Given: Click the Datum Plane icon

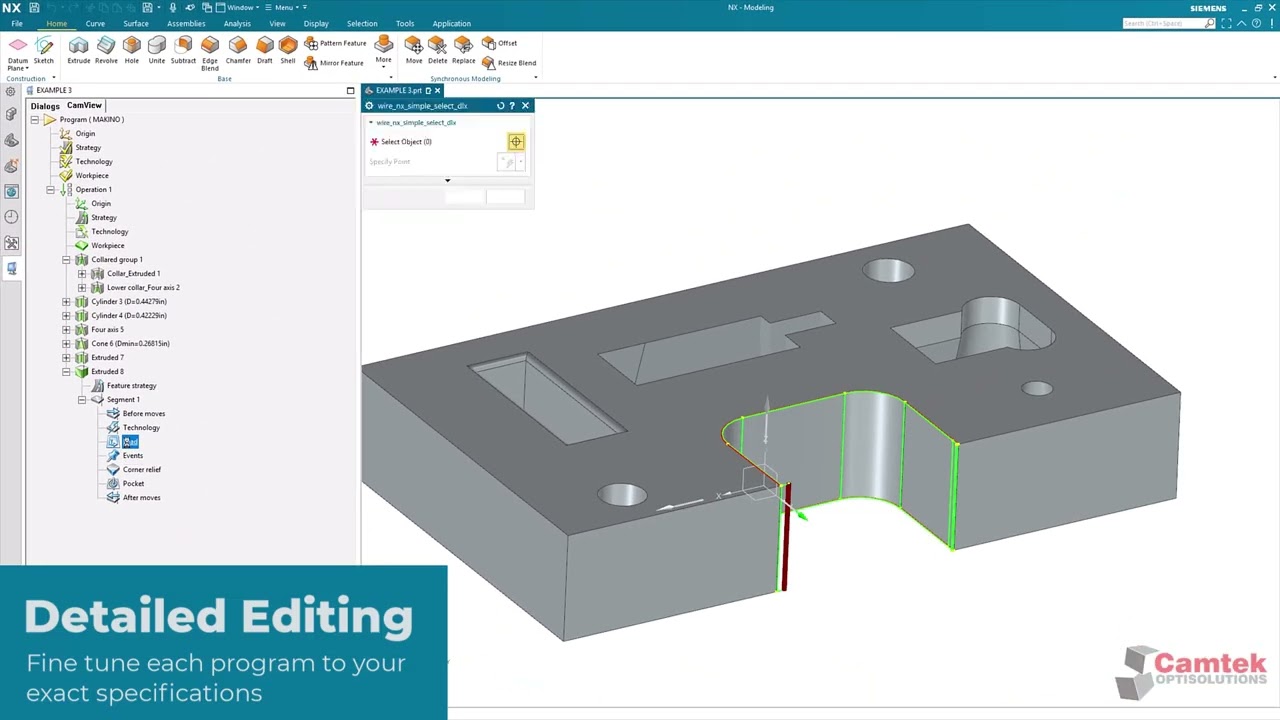Looking at the screenshot, I should (18, 46).
